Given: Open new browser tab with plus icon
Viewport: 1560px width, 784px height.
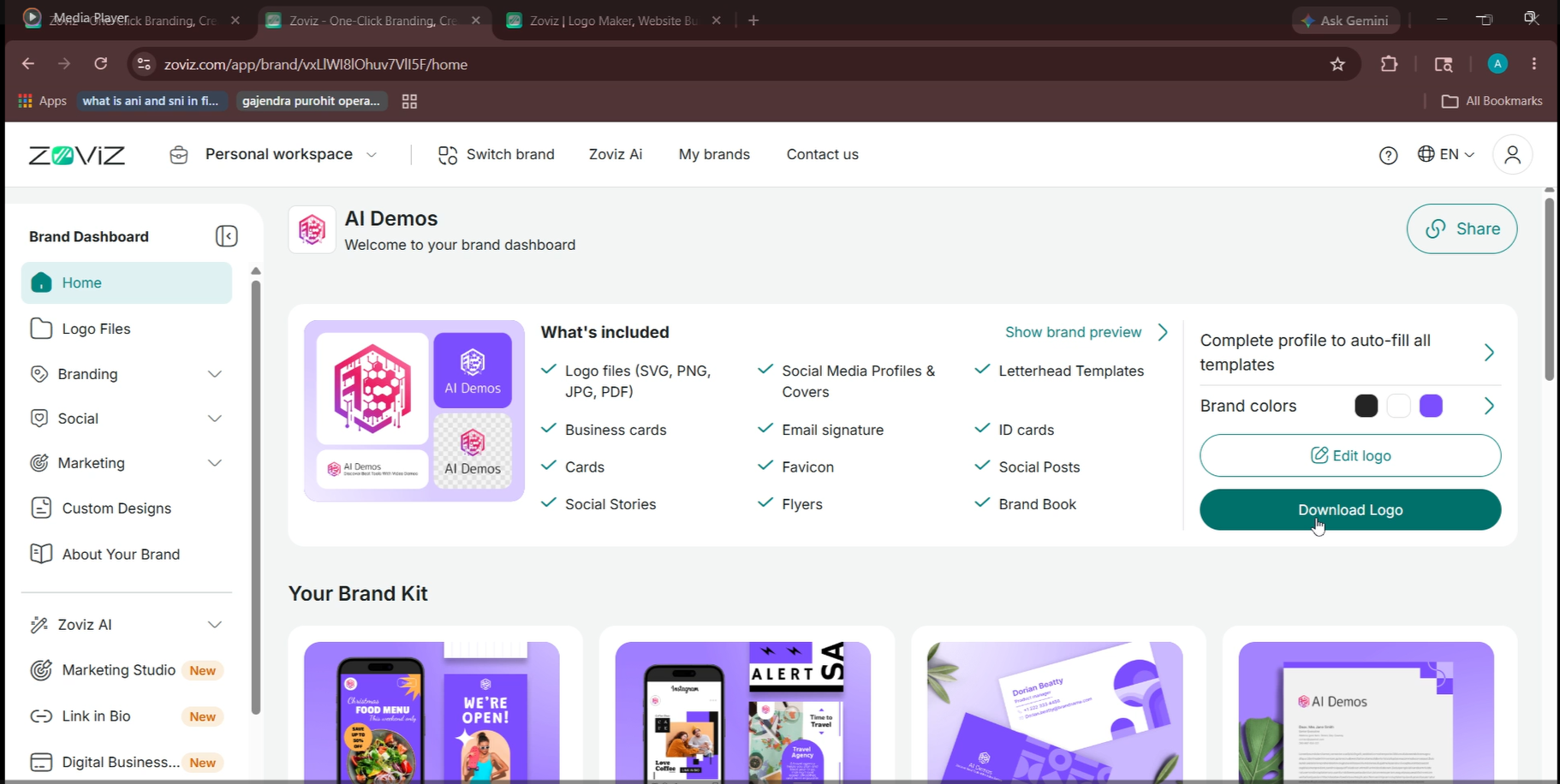Looking at the screenshot, I should pos(753,21).
